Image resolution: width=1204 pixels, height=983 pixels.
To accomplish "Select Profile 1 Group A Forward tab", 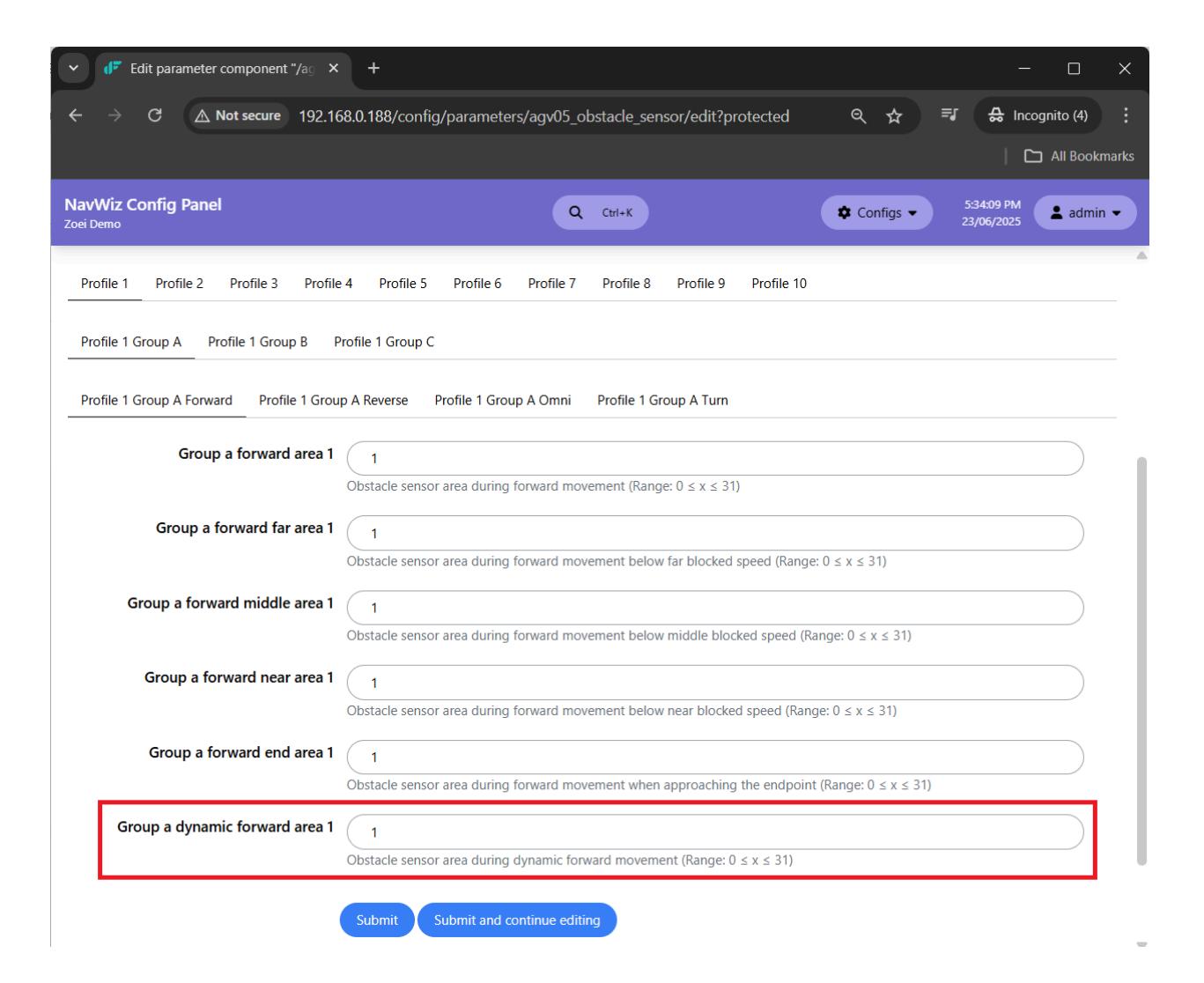I will tap(157, 400).
